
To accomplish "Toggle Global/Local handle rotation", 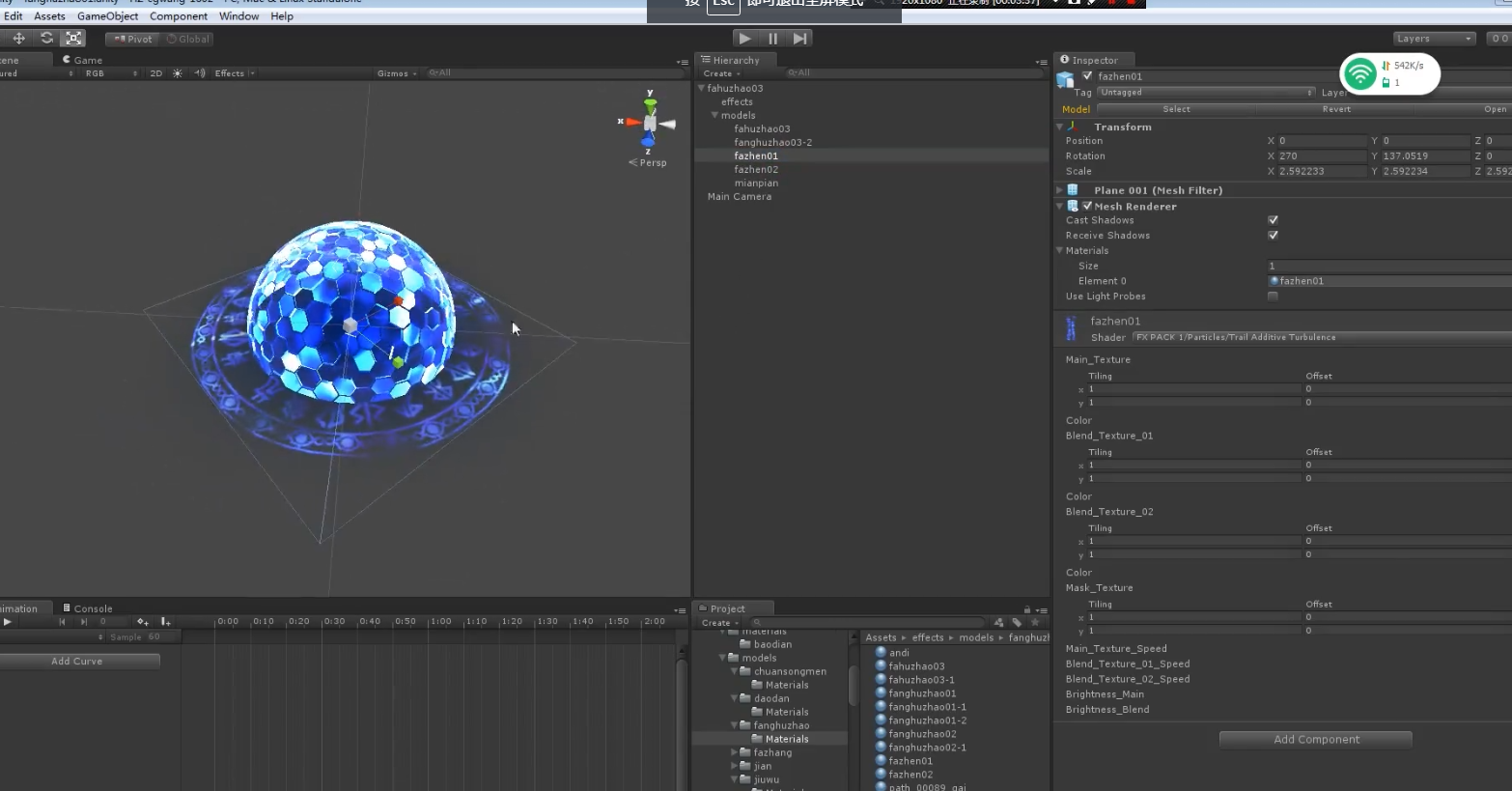I will (187, 40).
